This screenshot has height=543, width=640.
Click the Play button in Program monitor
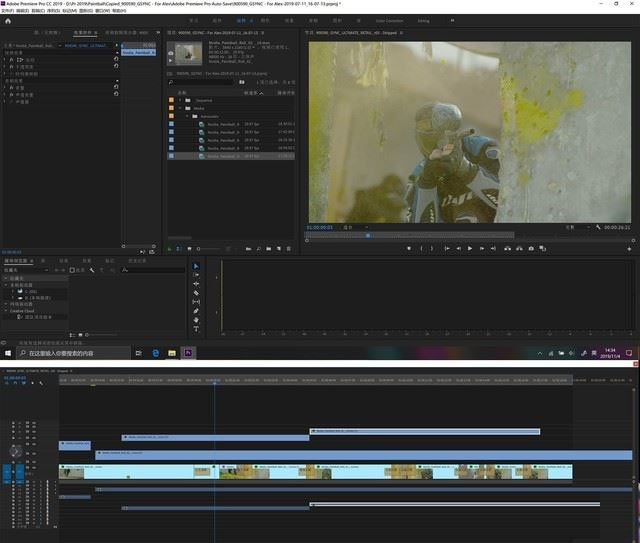coord(470,248)
